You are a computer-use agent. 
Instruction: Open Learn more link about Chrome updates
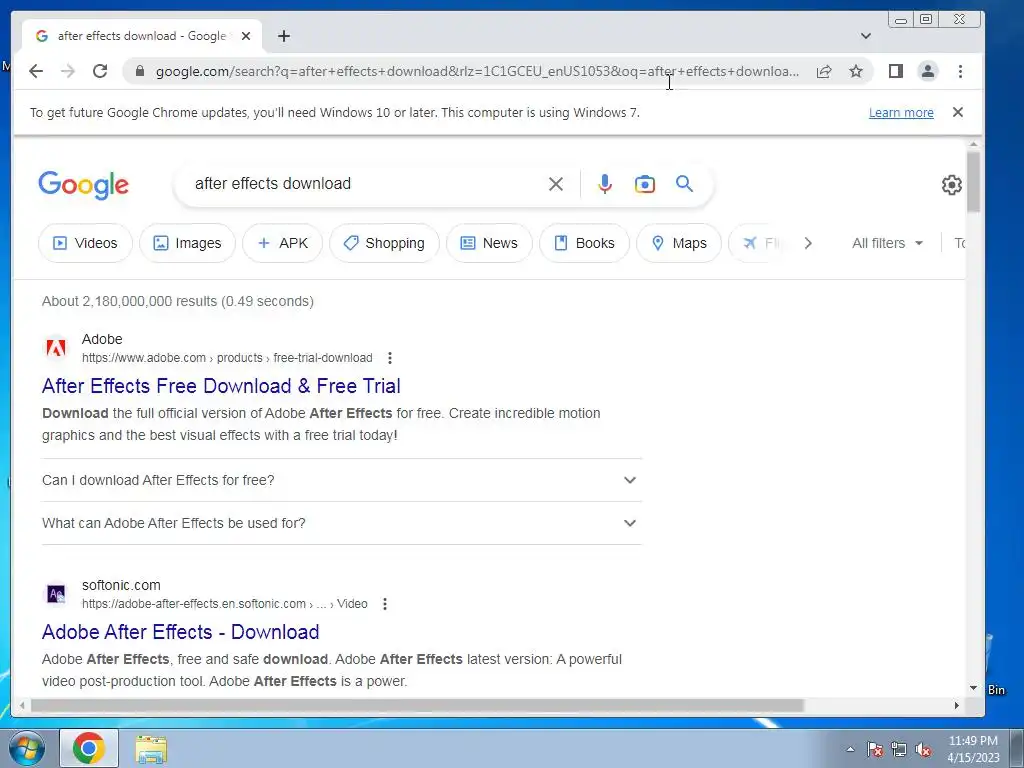click(x=901, y=112)
